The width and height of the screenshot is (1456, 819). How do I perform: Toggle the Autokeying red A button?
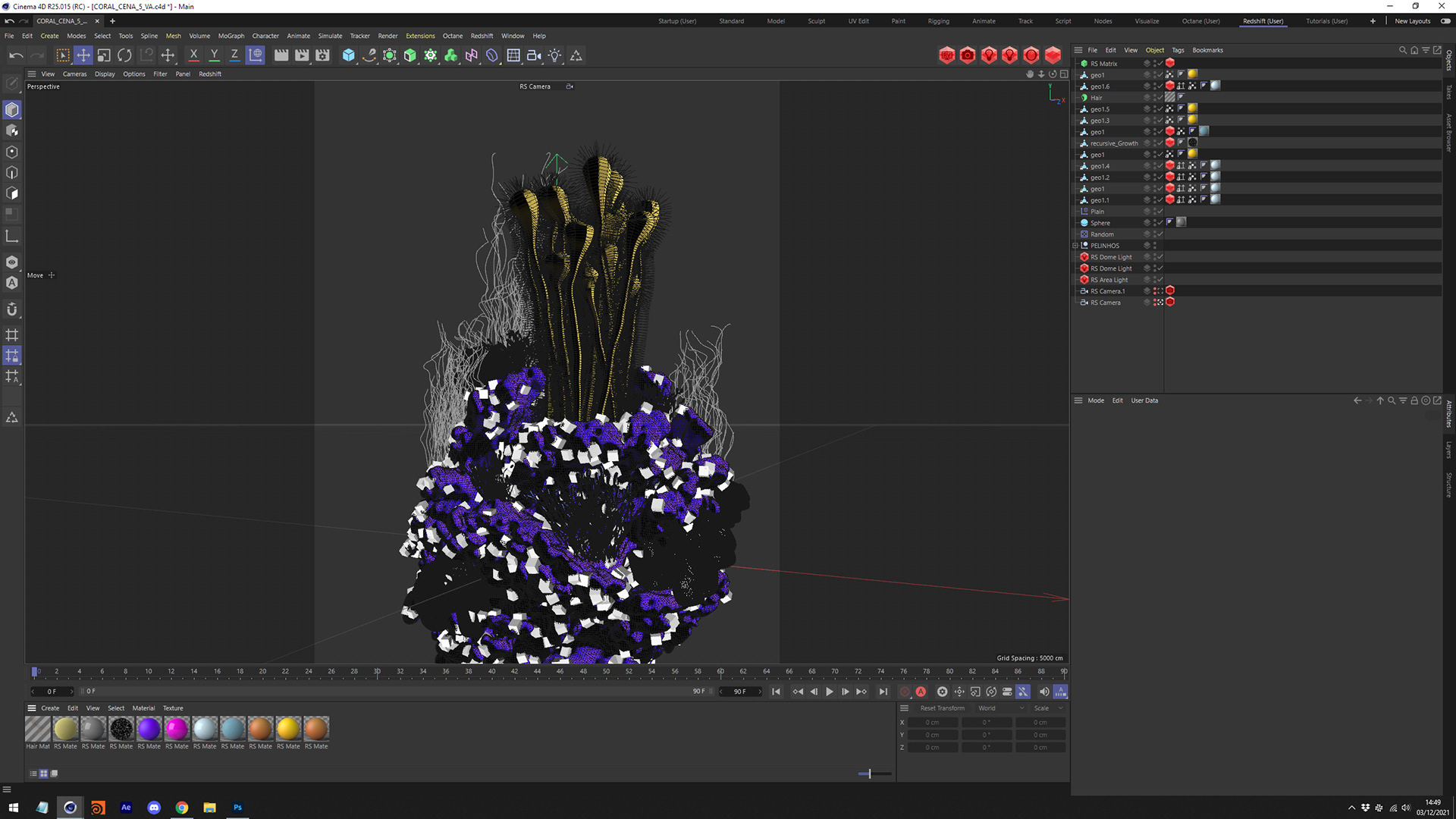tap(921, 692)
